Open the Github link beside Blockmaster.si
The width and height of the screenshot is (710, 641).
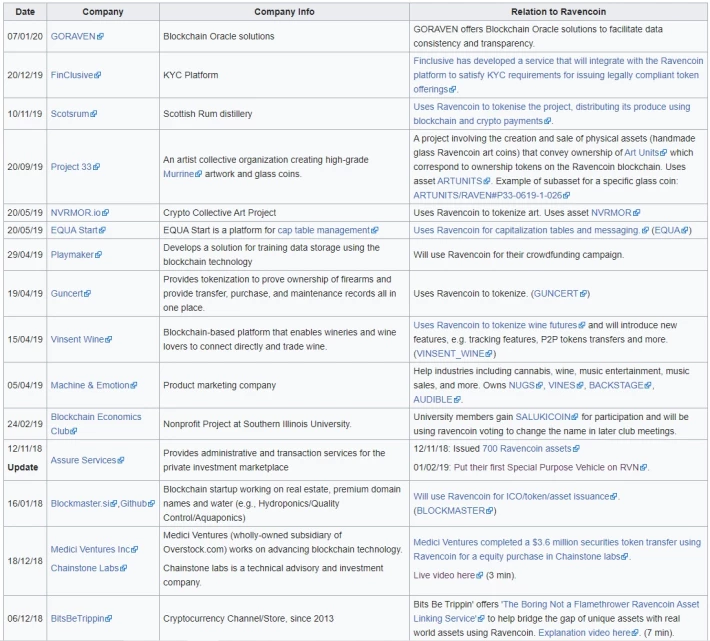click(x=137, y=503)
